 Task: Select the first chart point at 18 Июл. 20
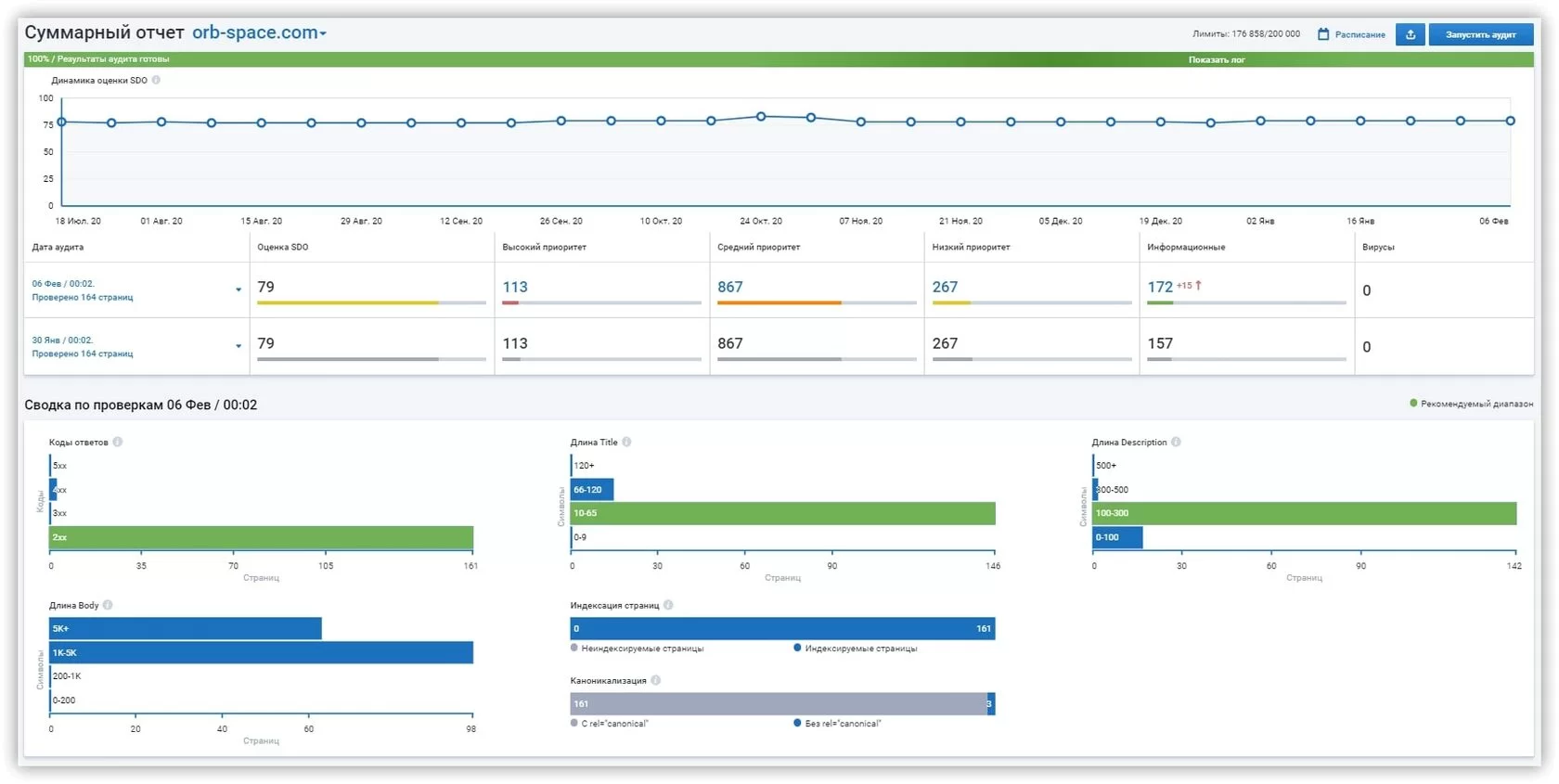click(62, 122)
